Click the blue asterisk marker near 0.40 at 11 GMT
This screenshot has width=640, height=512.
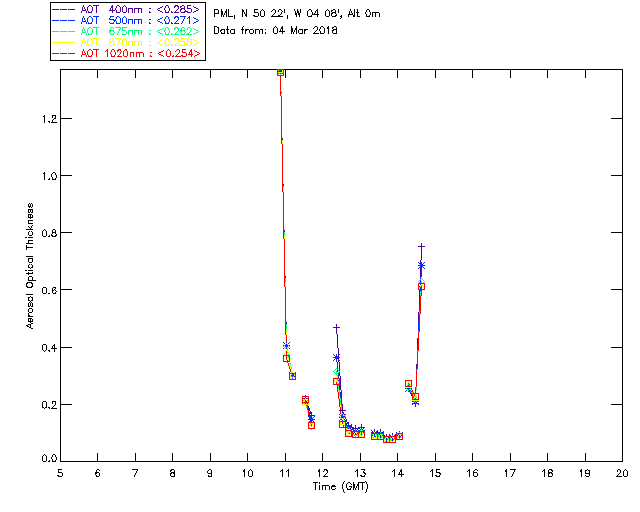tap(286, 346)
